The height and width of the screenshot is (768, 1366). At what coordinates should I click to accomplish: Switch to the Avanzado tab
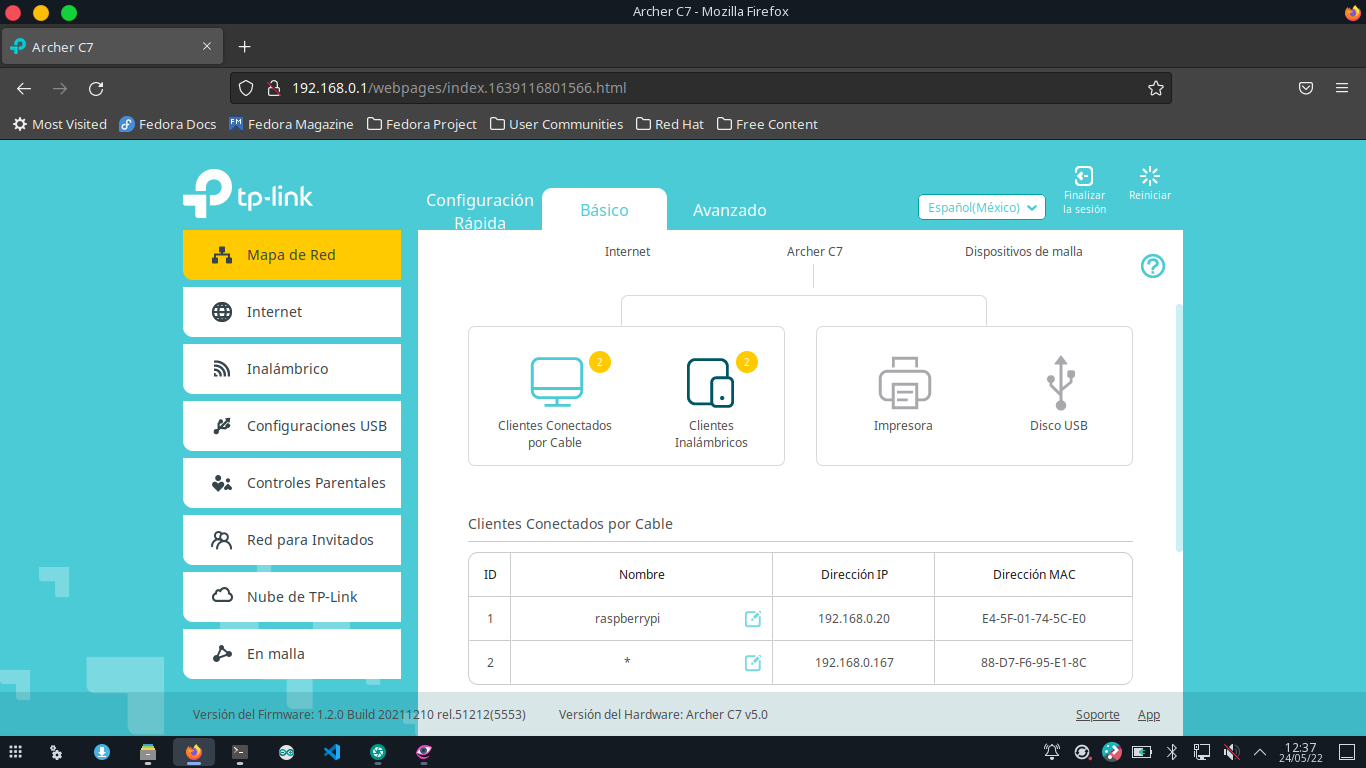tap(730, 210)
